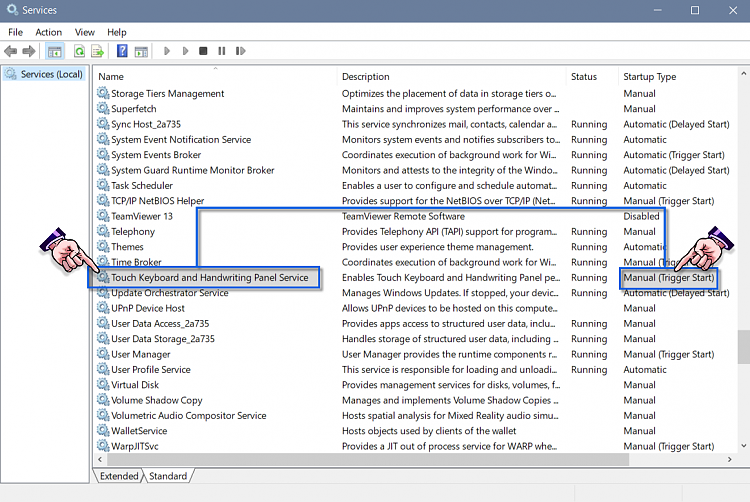This screenshot has width=750, height=502.
Task: Click gear icon of System Events Broker
Action: pyautogui.click(x=103, y=154)
